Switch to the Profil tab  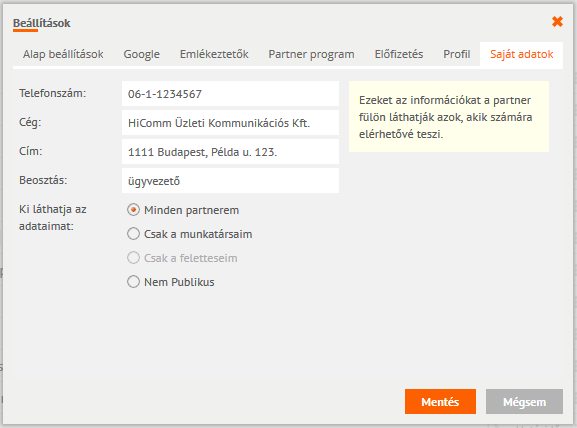click(456, 54)
